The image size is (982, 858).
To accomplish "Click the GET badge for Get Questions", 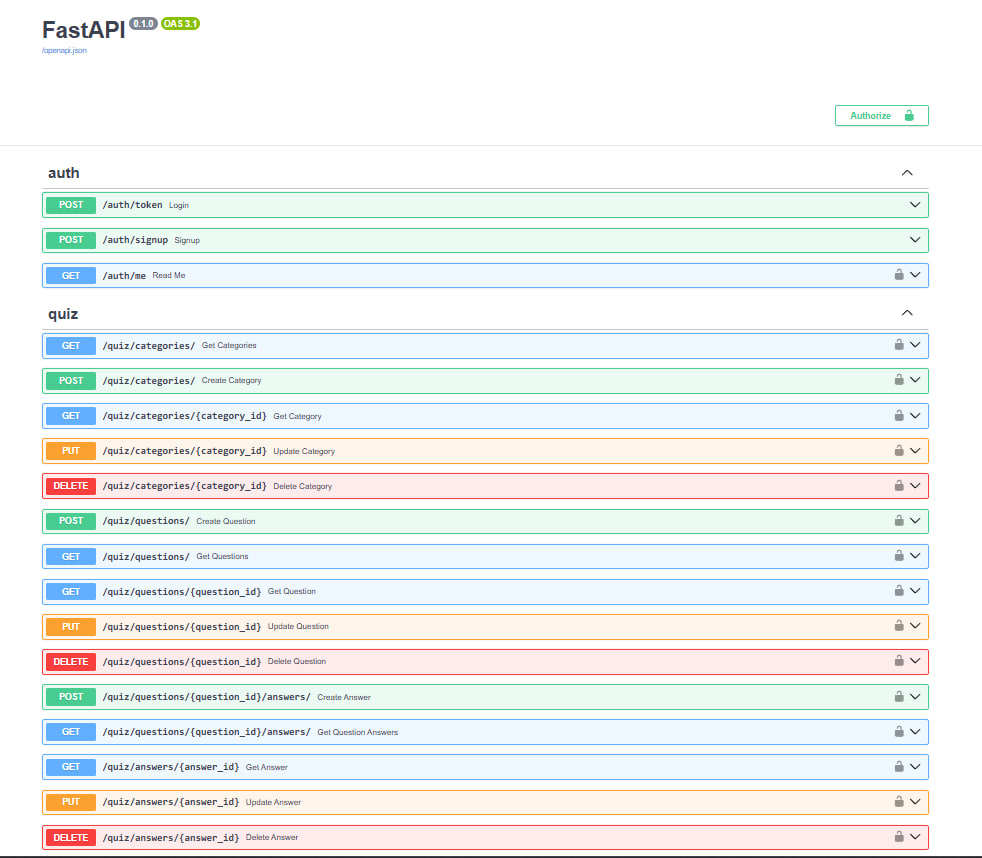I will point(71,556).
